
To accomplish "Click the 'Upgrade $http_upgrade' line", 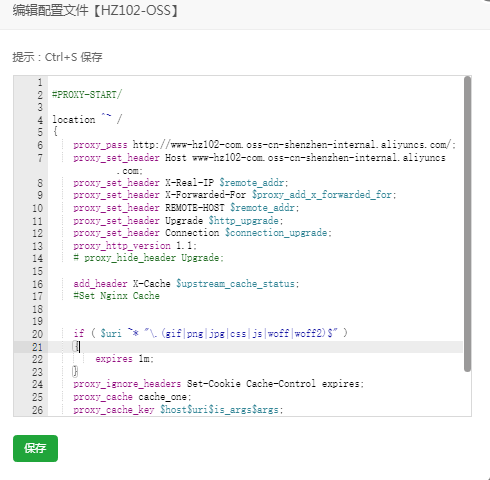I will click(x=178, y=220).
